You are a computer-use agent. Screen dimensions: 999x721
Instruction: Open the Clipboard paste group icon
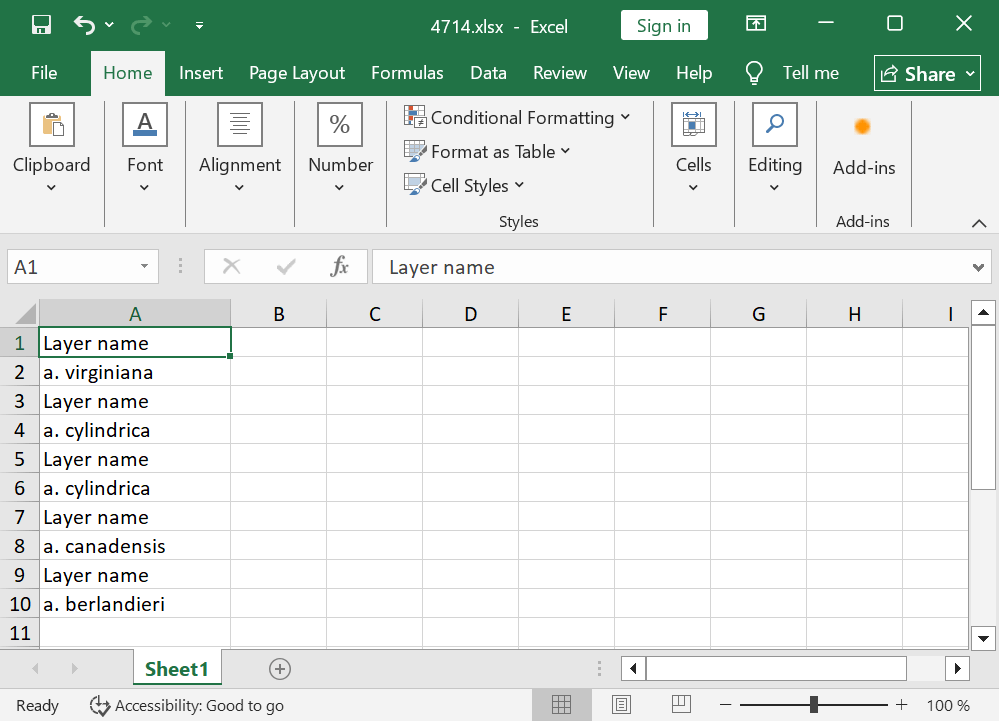[x=52, y=125]
